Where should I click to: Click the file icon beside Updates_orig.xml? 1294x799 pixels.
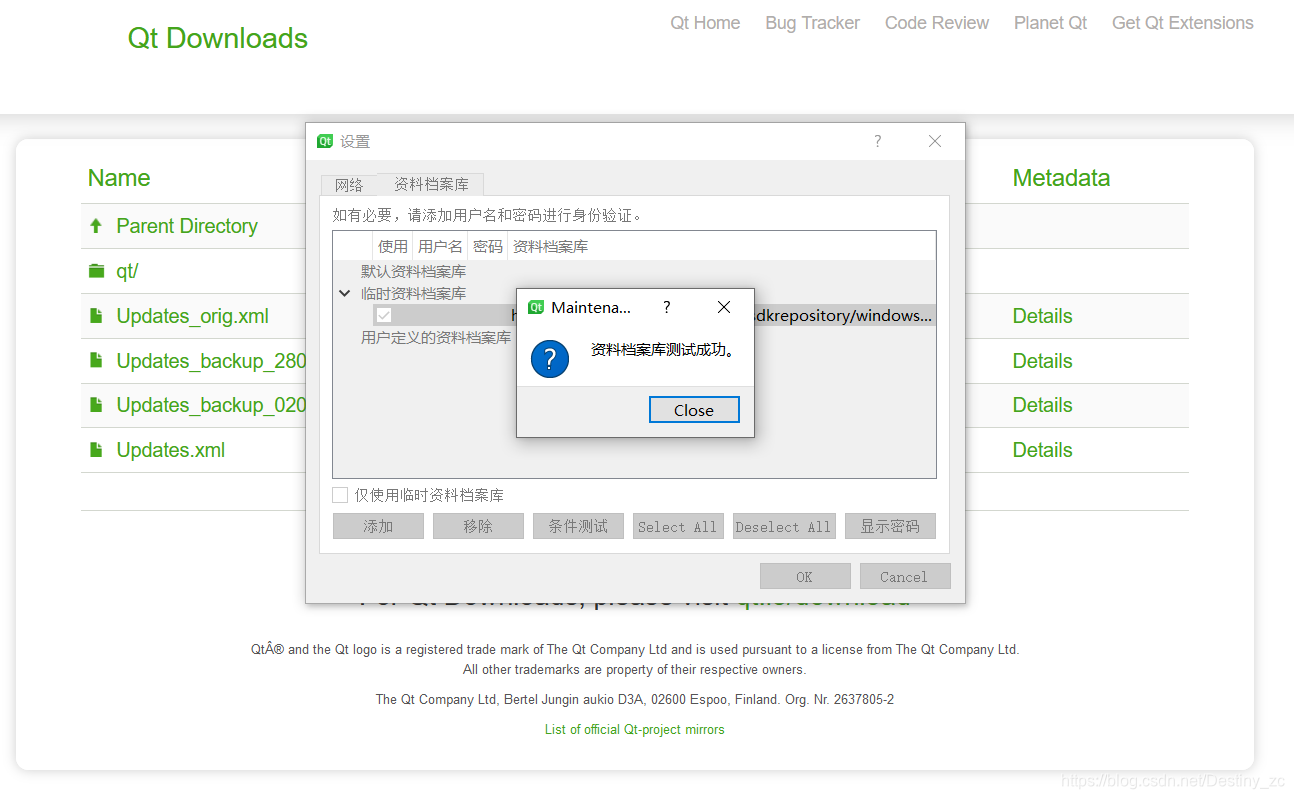tap(95, 315)
